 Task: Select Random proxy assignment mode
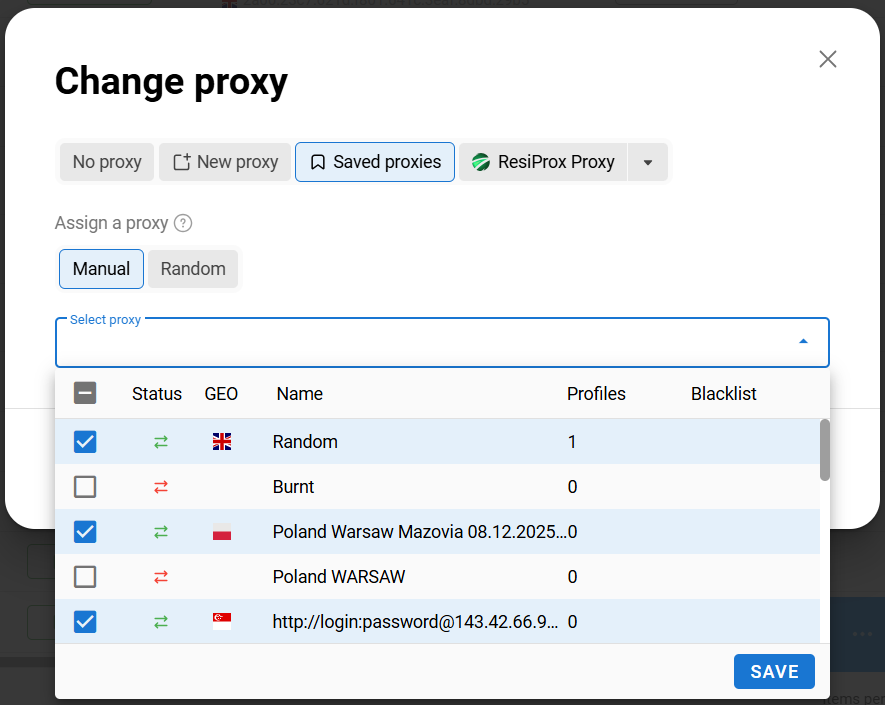(193, 269)
